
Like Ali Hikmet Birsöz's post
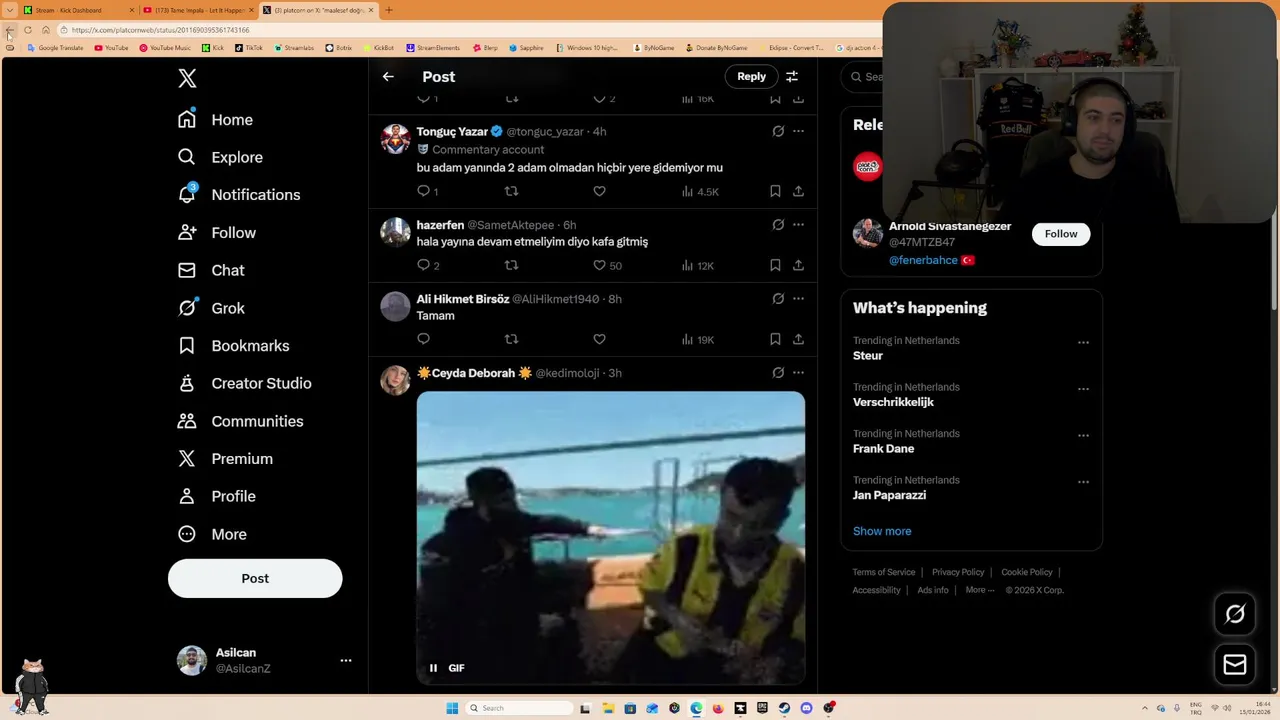(x=599, y=339)
